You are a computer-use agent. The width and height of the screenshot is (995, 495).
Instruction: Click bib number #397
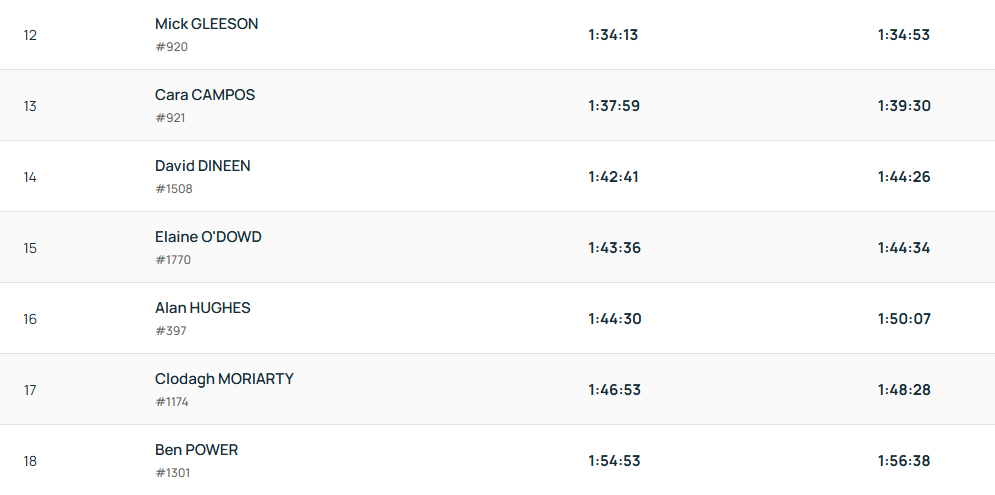(x=171, y=330)
